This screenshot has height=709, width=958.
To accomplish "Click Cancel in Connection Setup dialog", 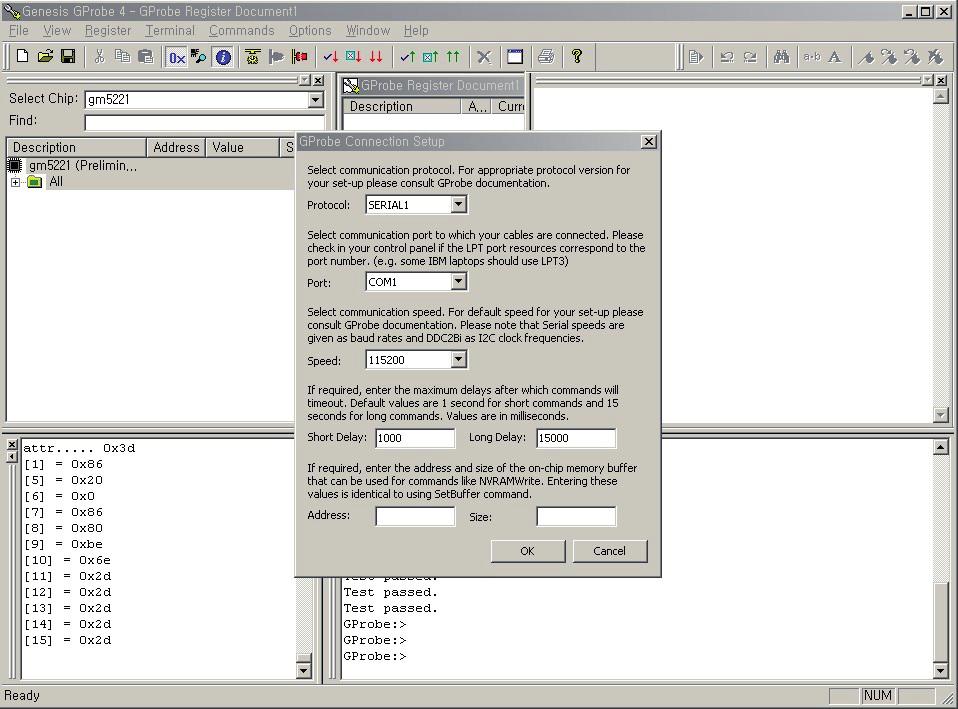I will [x=610, y=551].
